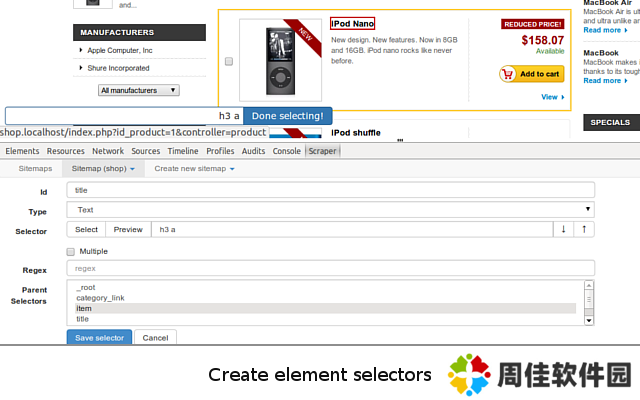Enable the Multiple checkbox

71,251
